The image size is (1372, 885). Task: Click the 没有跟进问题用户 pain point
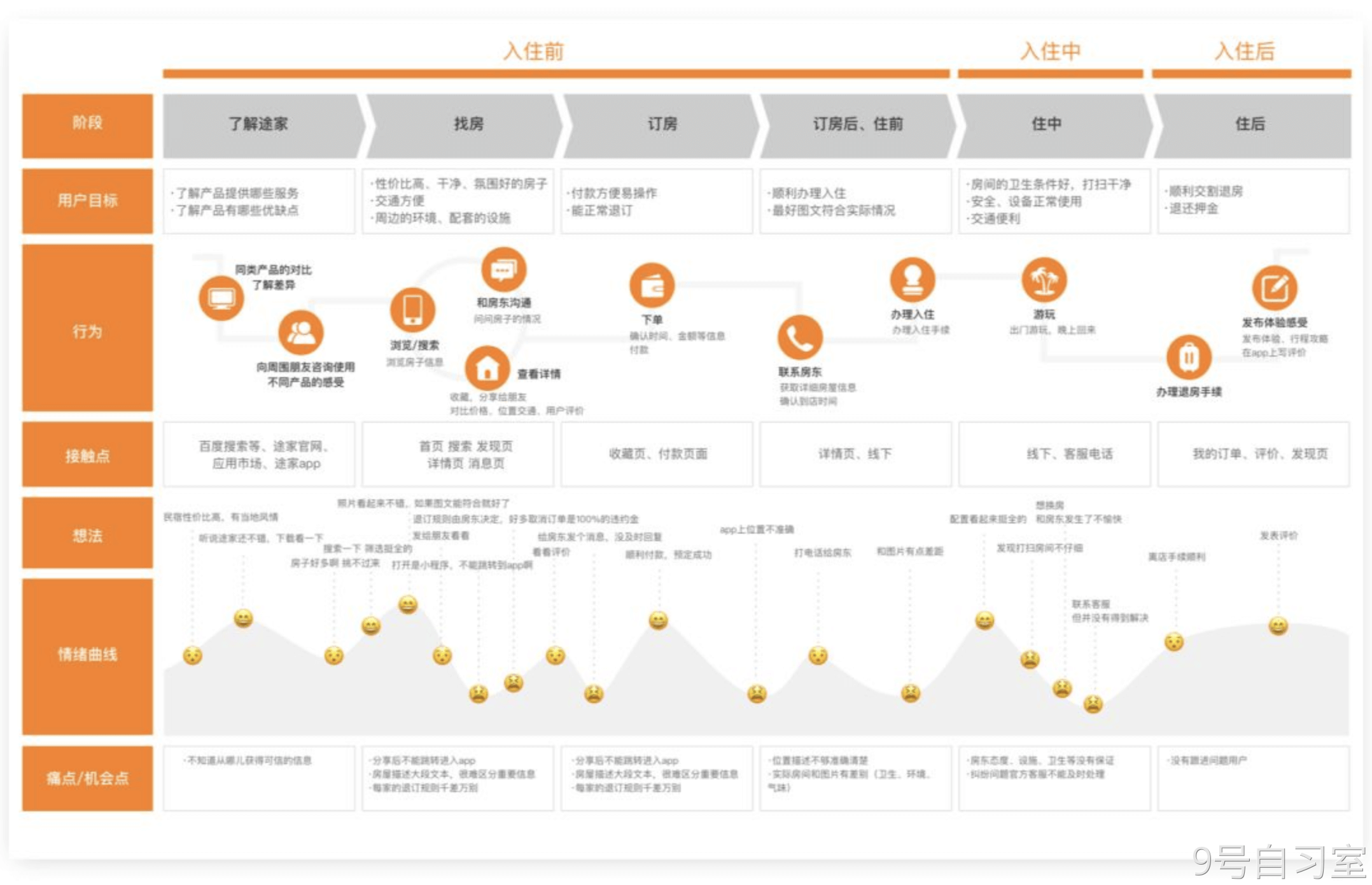click(x=1207, y=760)
